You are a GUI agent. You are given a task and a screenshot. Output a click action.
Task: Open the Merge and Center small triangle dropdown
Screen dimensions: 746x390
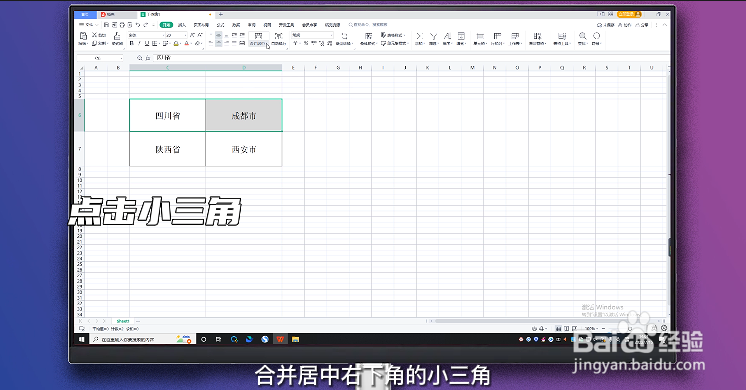point(267,44)
